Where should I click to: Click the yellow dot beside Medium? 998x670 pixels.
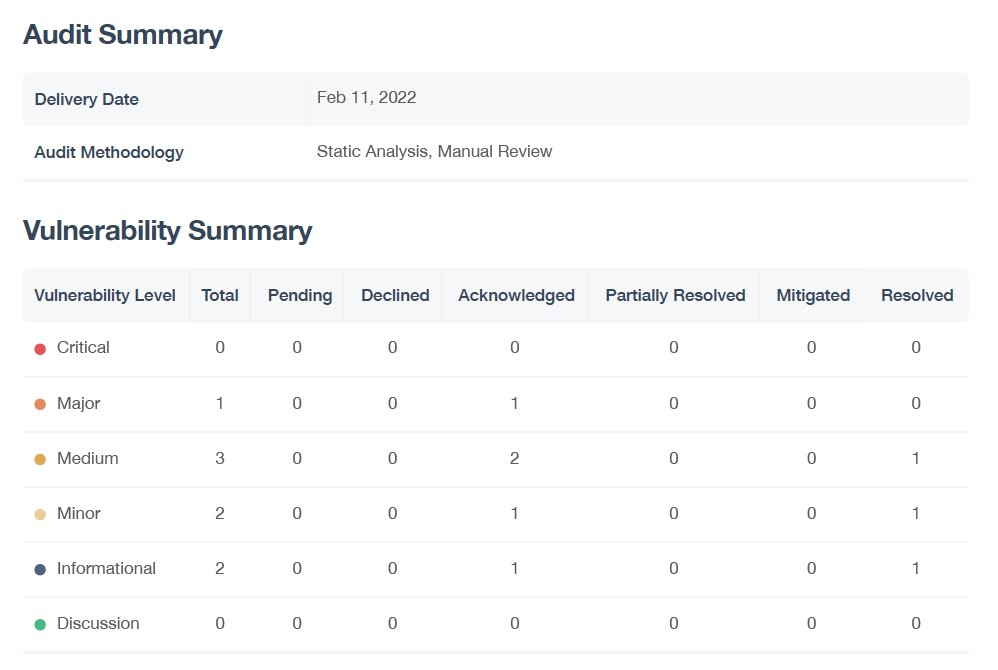(x=40, y=459)
